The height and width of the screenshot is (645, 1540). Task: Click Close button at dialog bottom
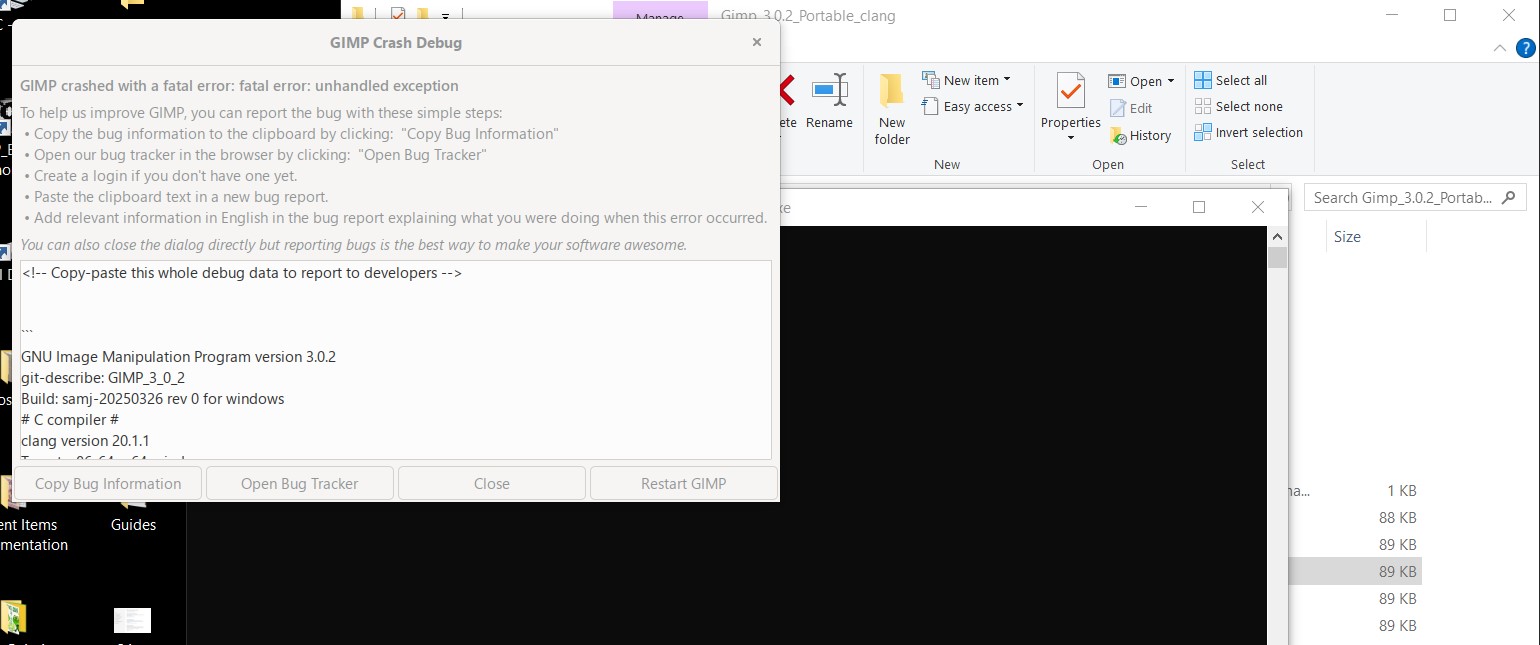(492, 483)
